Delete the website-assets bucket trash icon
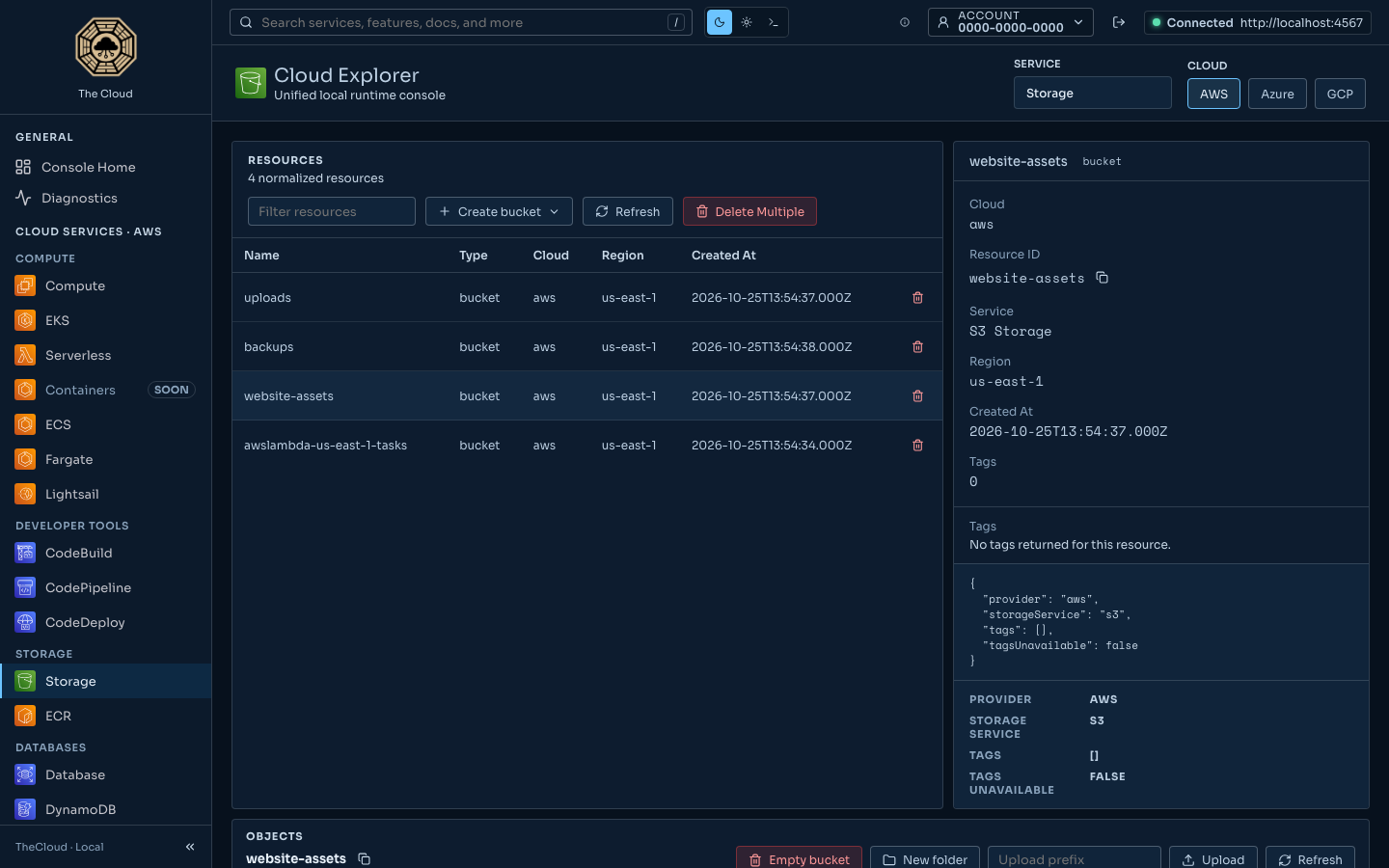 tap(918, 395)
